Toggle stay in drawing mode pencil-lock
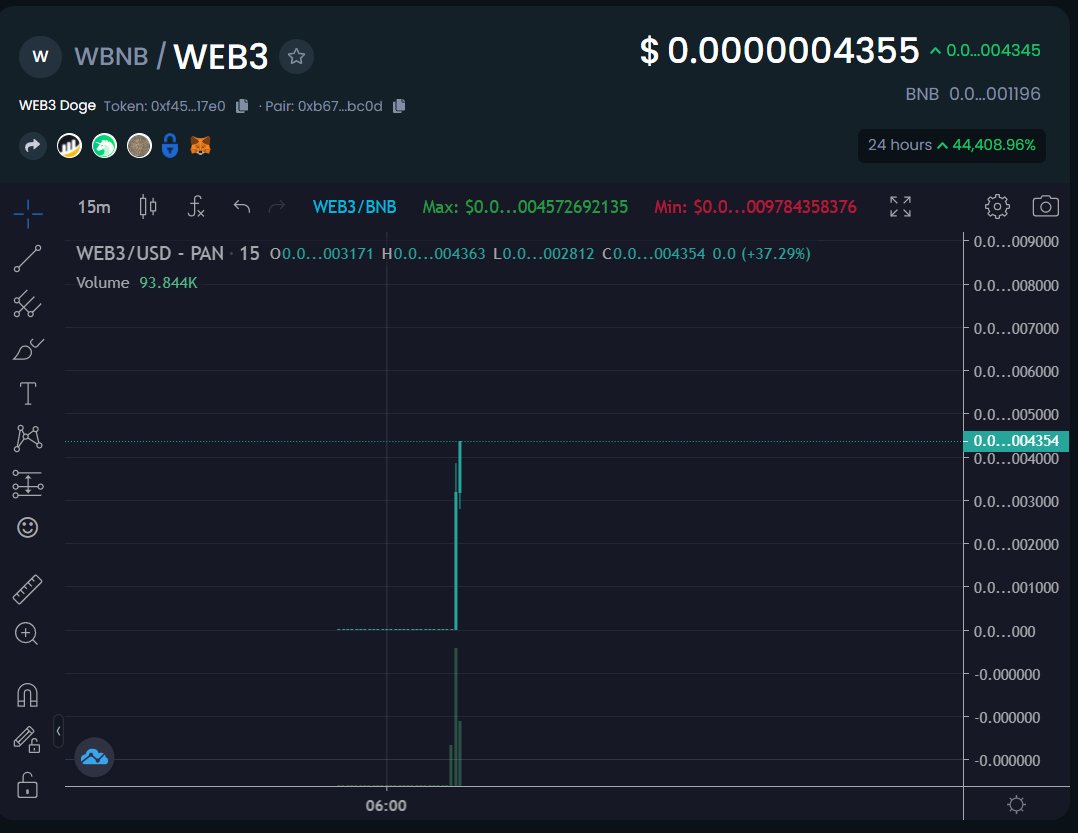Image resolution: width=1078 pixels, height=833 pixels. 28,740
